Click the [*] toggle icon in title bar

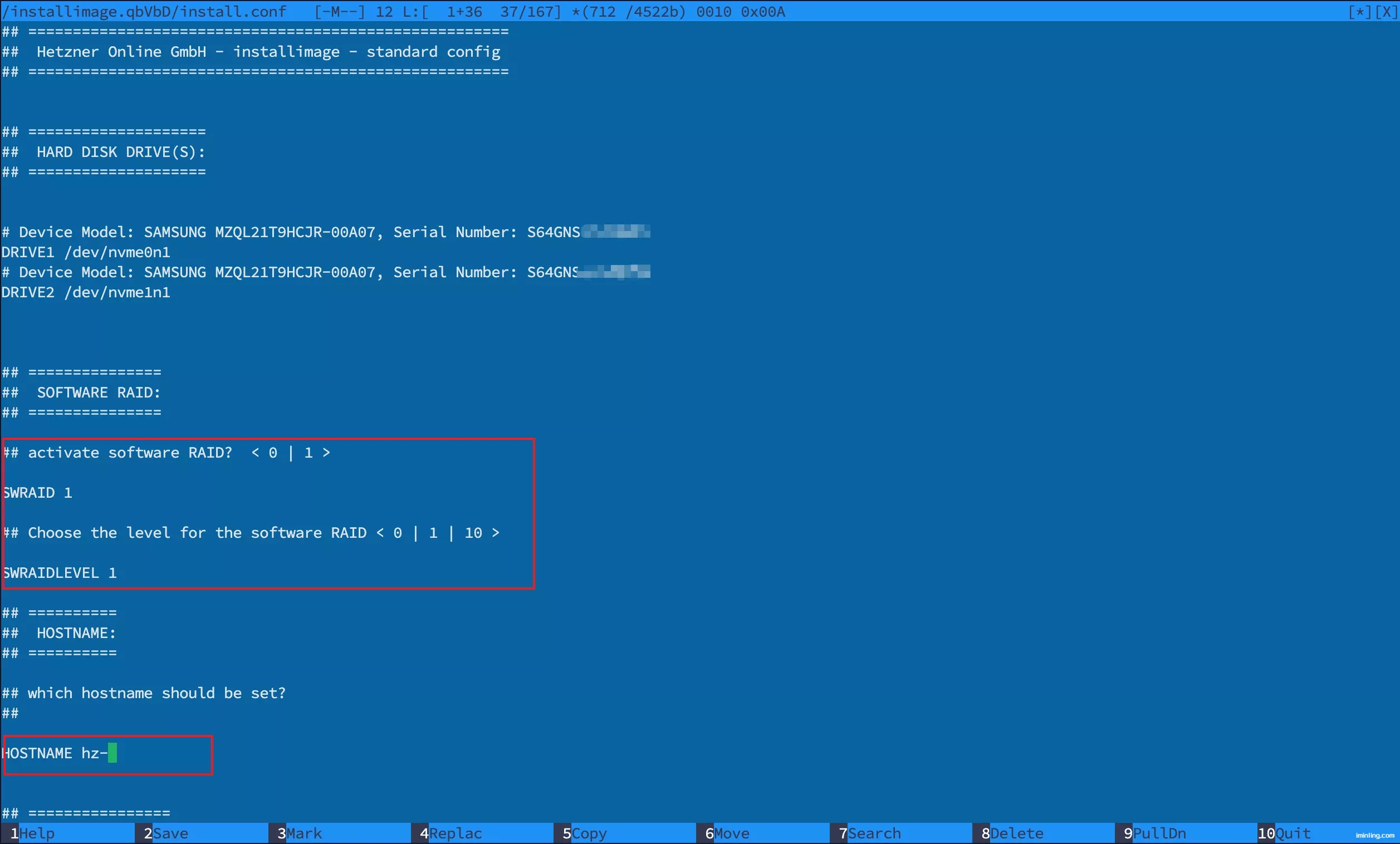click(x=1360, y=12)
